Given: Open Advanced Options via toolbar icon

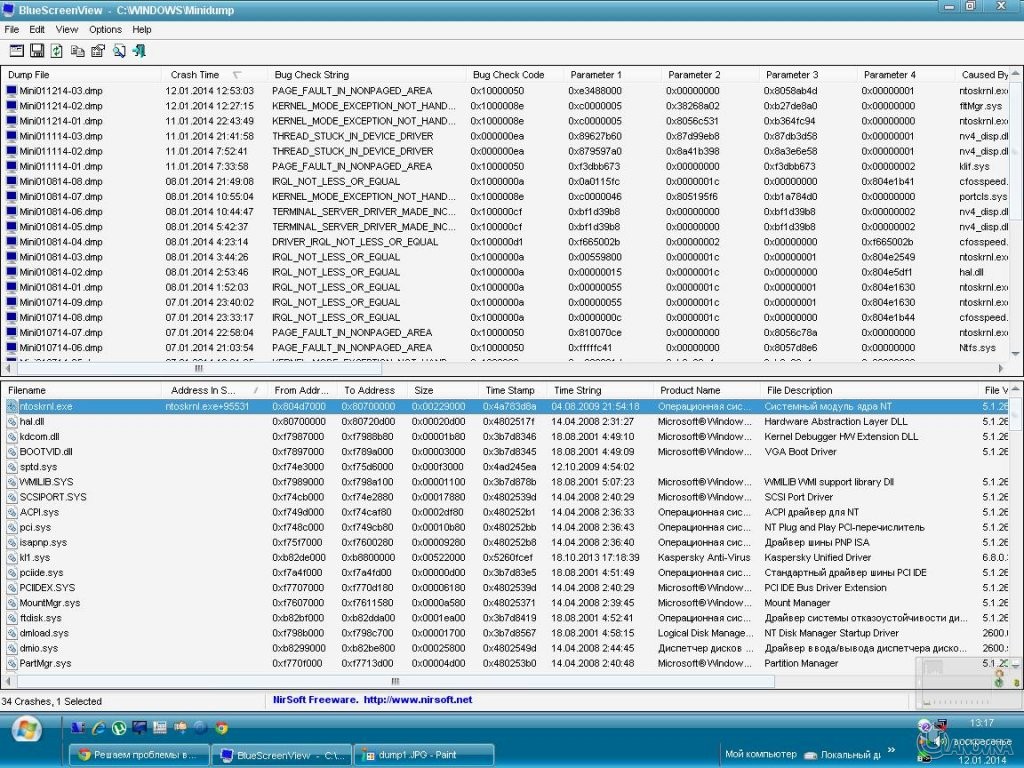Looking at the screenshot, I should click(x=17, y=51).
